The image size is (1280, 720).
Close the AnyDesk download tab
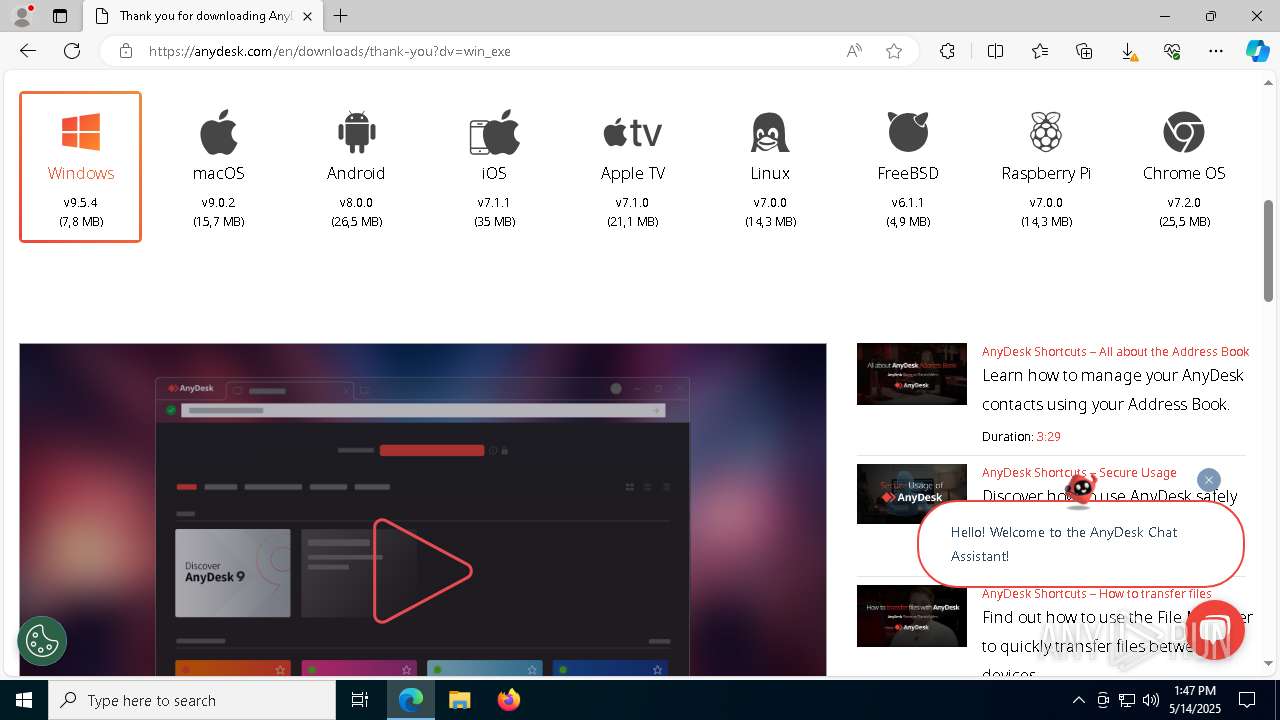[x=307, y=16]
